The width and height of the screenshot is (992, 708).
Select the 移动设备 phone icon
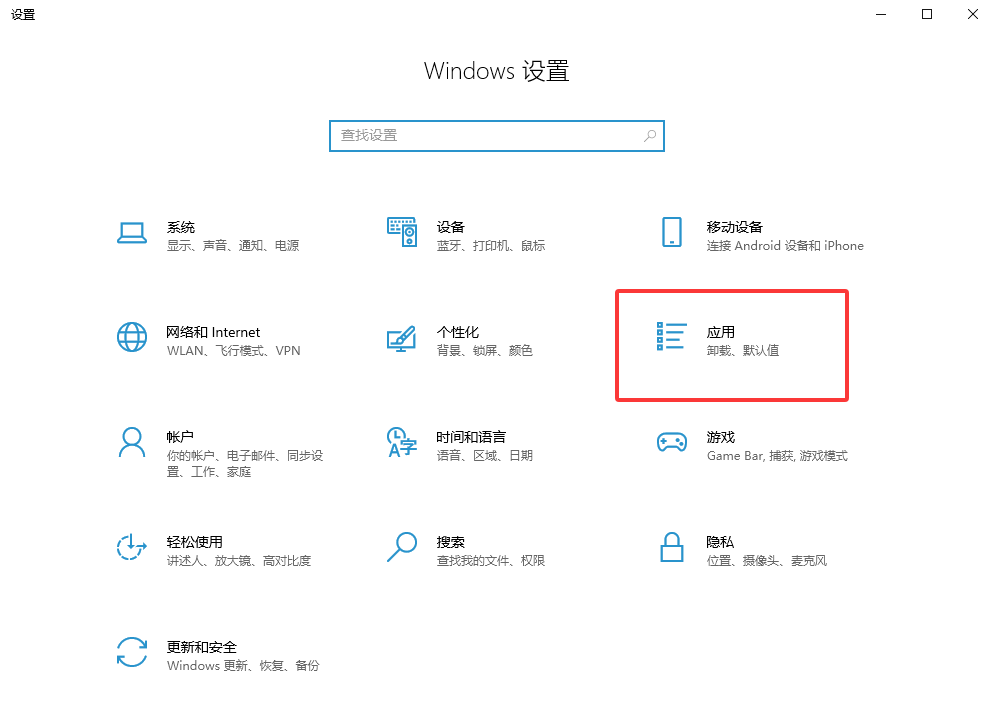coord(671,232)
